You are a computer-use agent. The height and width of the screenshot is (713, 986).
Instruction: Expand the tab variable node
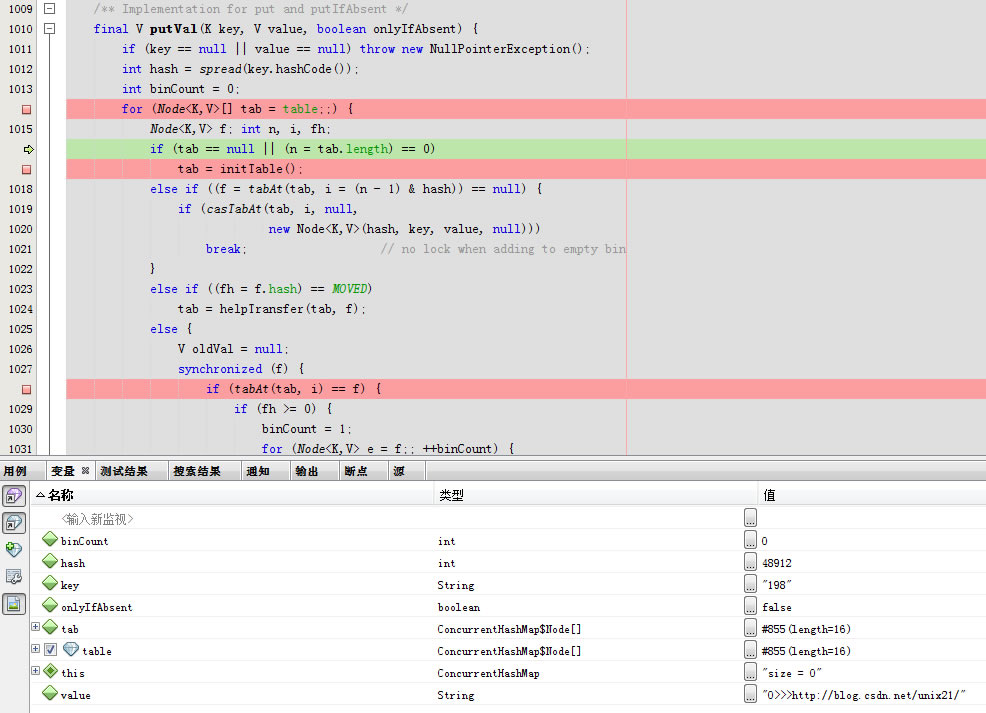pyautogui.click(x=36, y=627)
